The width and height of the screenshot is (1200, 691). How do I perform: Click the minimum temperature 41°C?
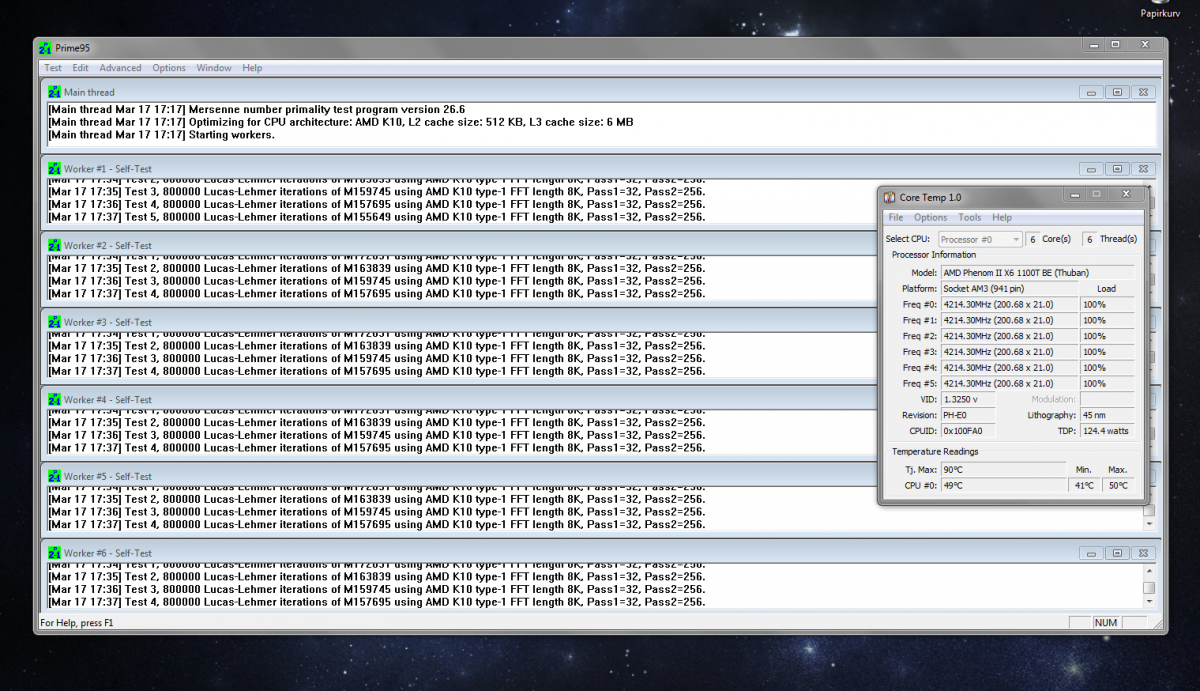[1084, 485]
